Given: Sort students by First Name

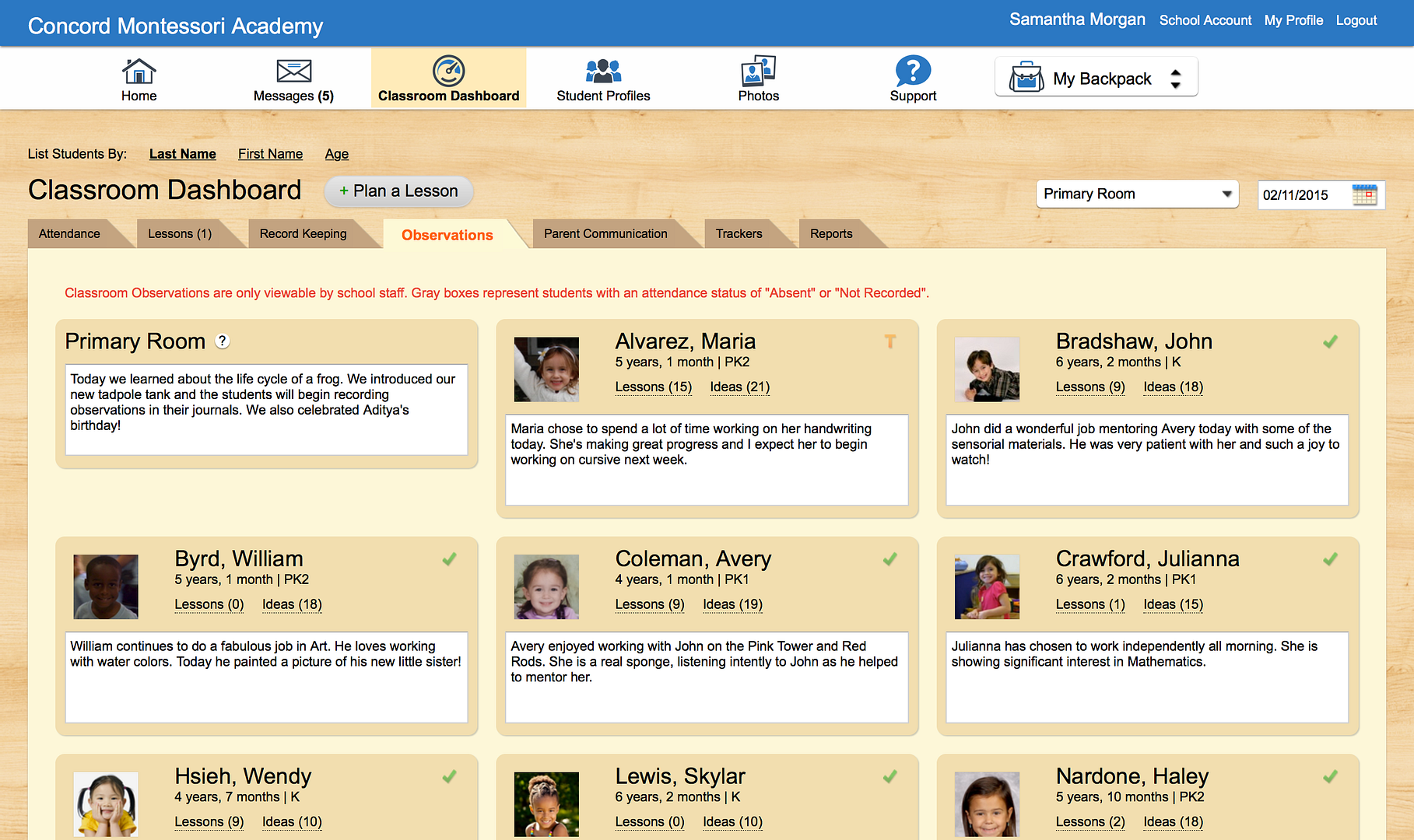Looking at the screenshot, I should click(270, 154).
